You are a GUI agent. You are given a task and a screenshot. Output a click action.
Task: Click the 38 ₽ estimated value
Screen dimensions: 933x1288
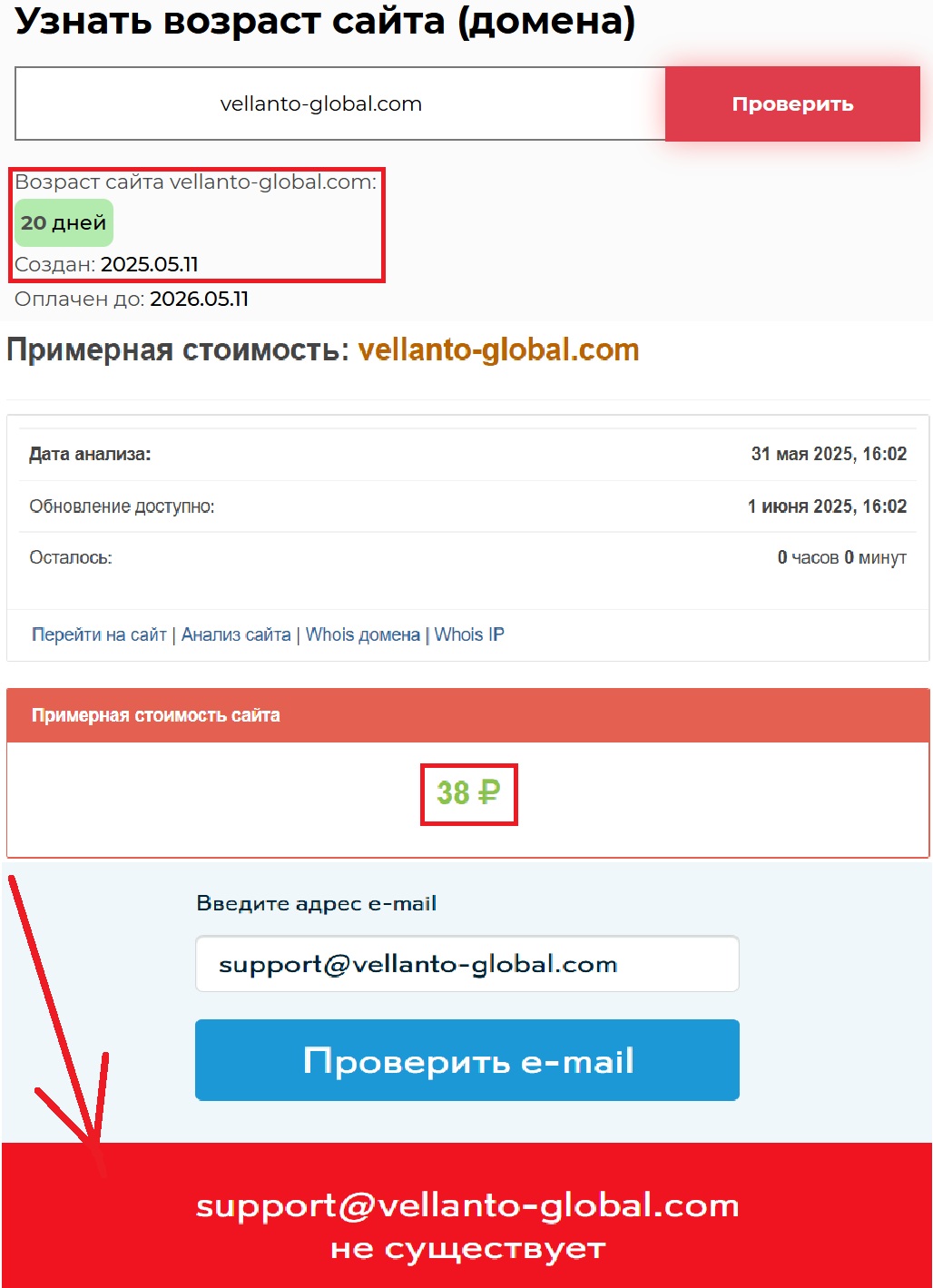click(468, 793)
